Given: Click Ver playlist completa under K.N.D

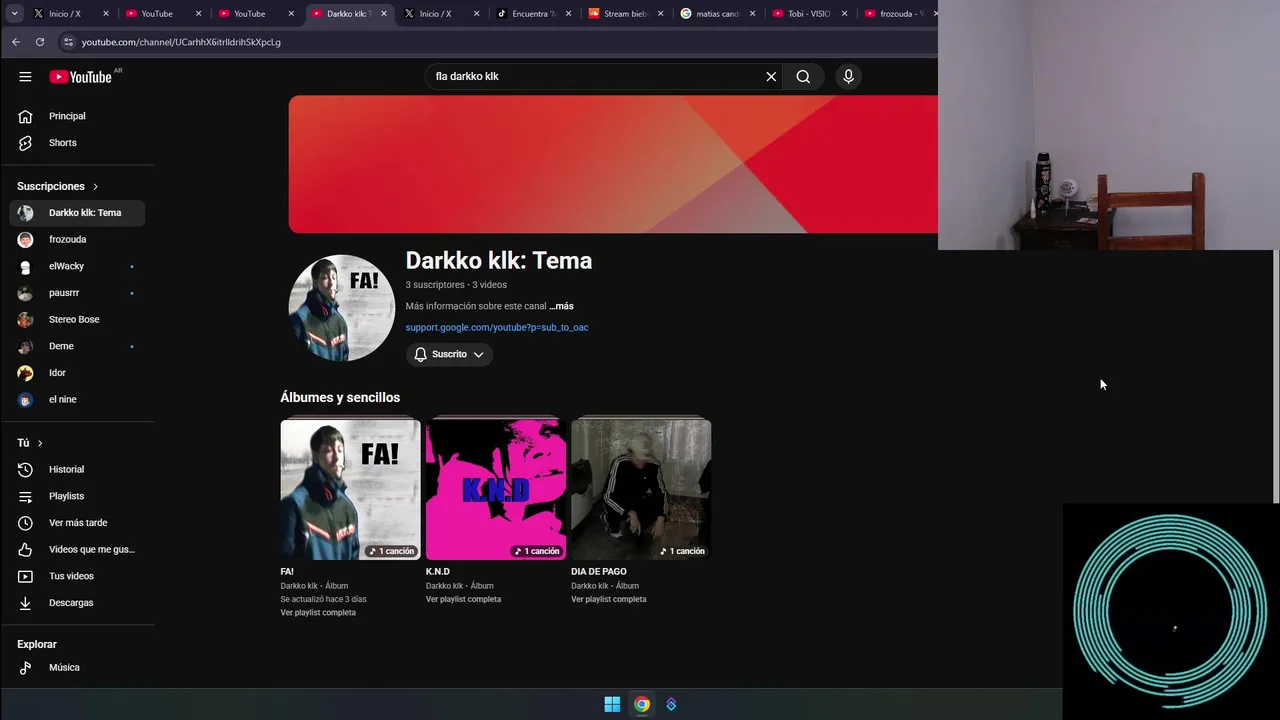Looking at the screenshot, I should click(x=463, y=599).
